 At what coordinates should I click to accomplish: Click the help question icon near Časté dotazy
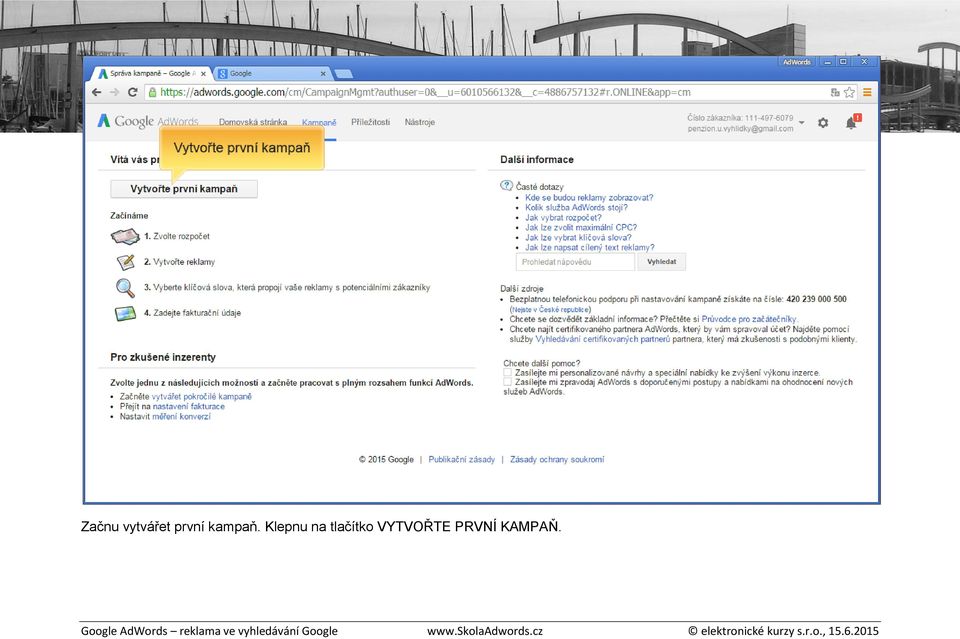pos(506,185)
